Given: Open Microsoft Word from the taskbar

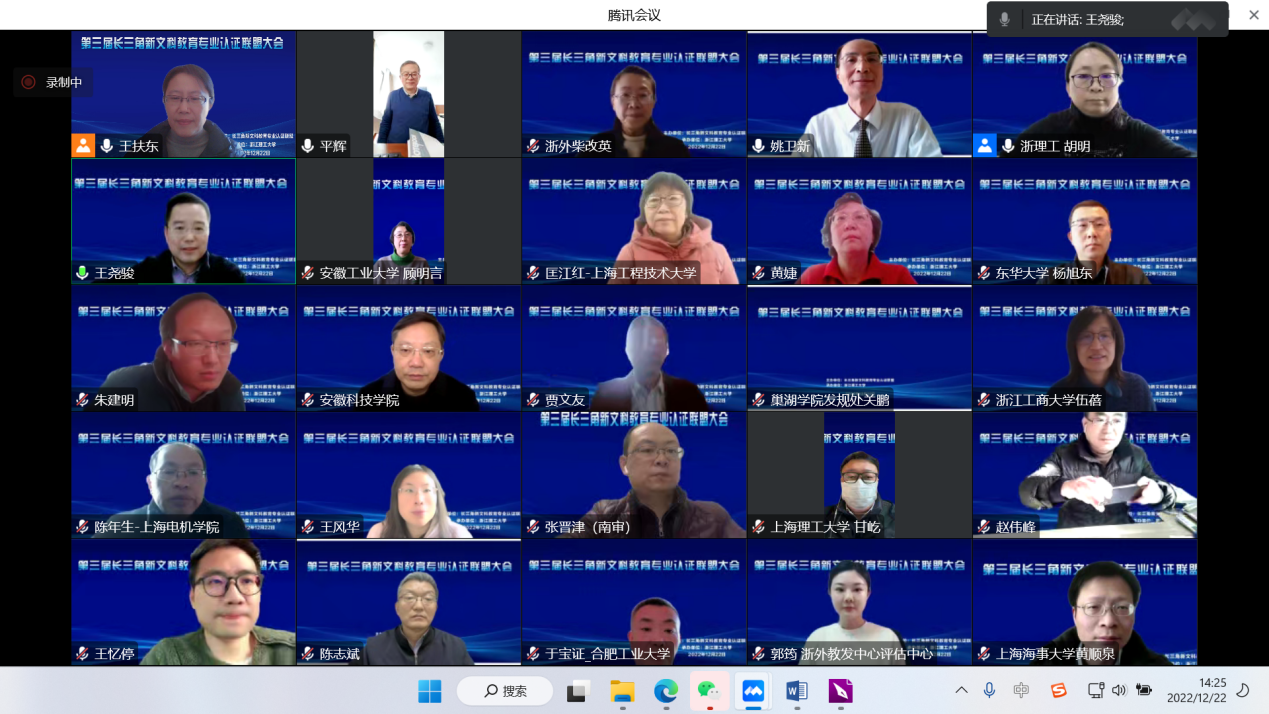Looking at the screenshot, I should [796, 691].
